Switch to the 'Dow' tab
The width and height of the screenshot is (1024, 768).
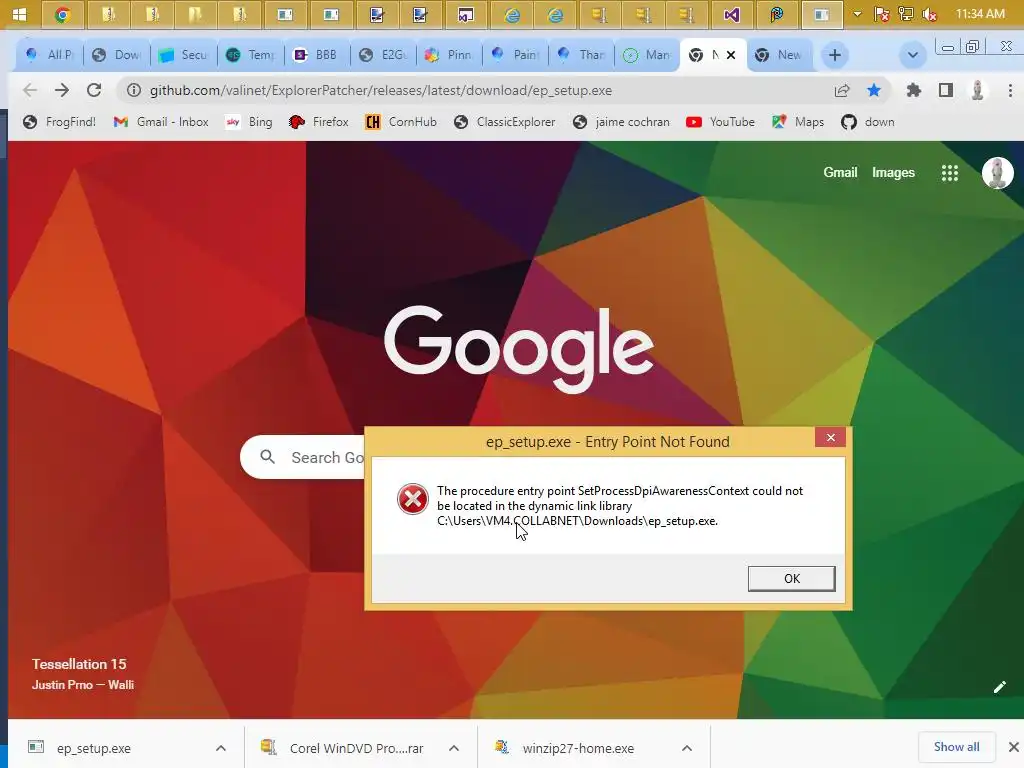point(117,55)
